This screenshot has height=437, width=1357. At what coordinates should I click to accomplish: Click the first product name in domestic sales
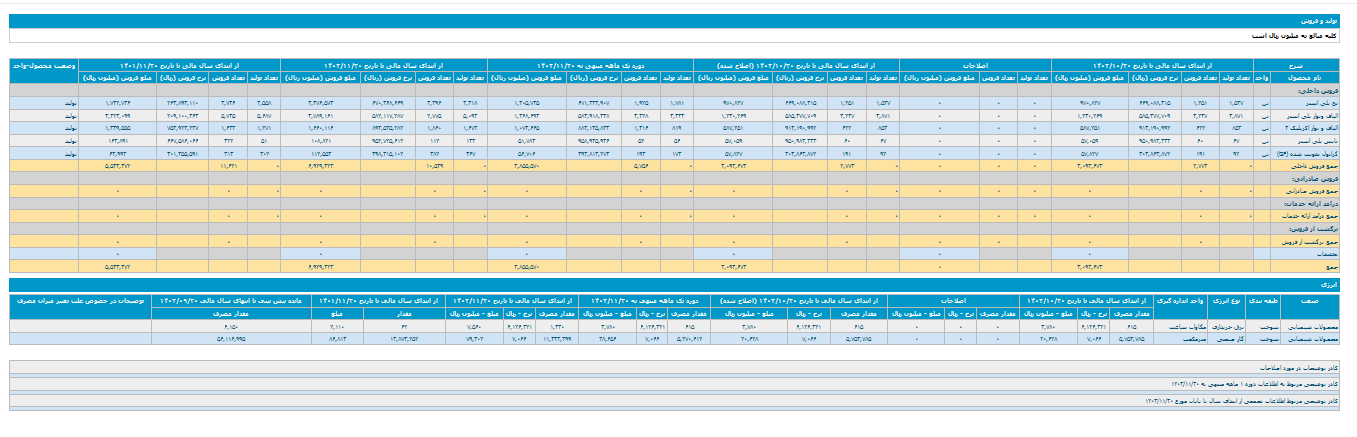(1318, 103)
